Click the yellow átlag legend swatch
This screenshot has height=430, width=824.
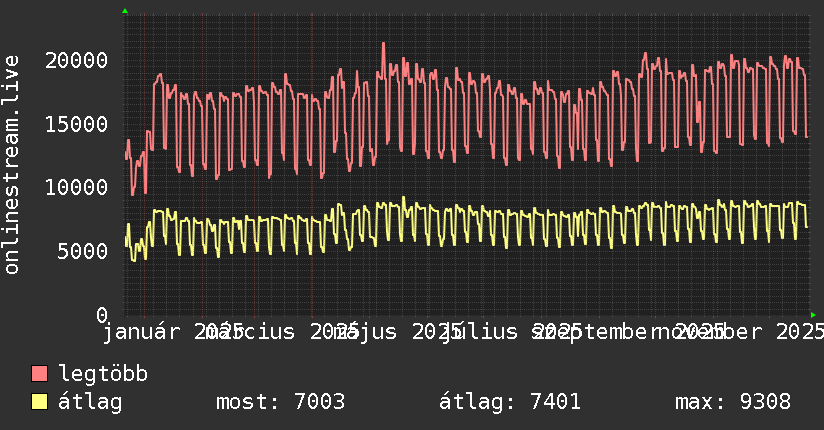coord(39,402)
